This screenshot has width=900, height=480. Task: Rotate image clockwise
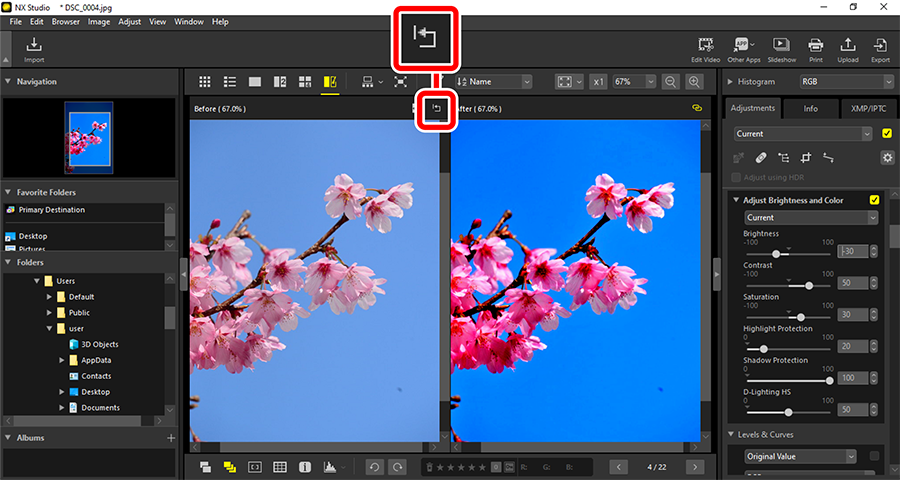tap(396, 467)
